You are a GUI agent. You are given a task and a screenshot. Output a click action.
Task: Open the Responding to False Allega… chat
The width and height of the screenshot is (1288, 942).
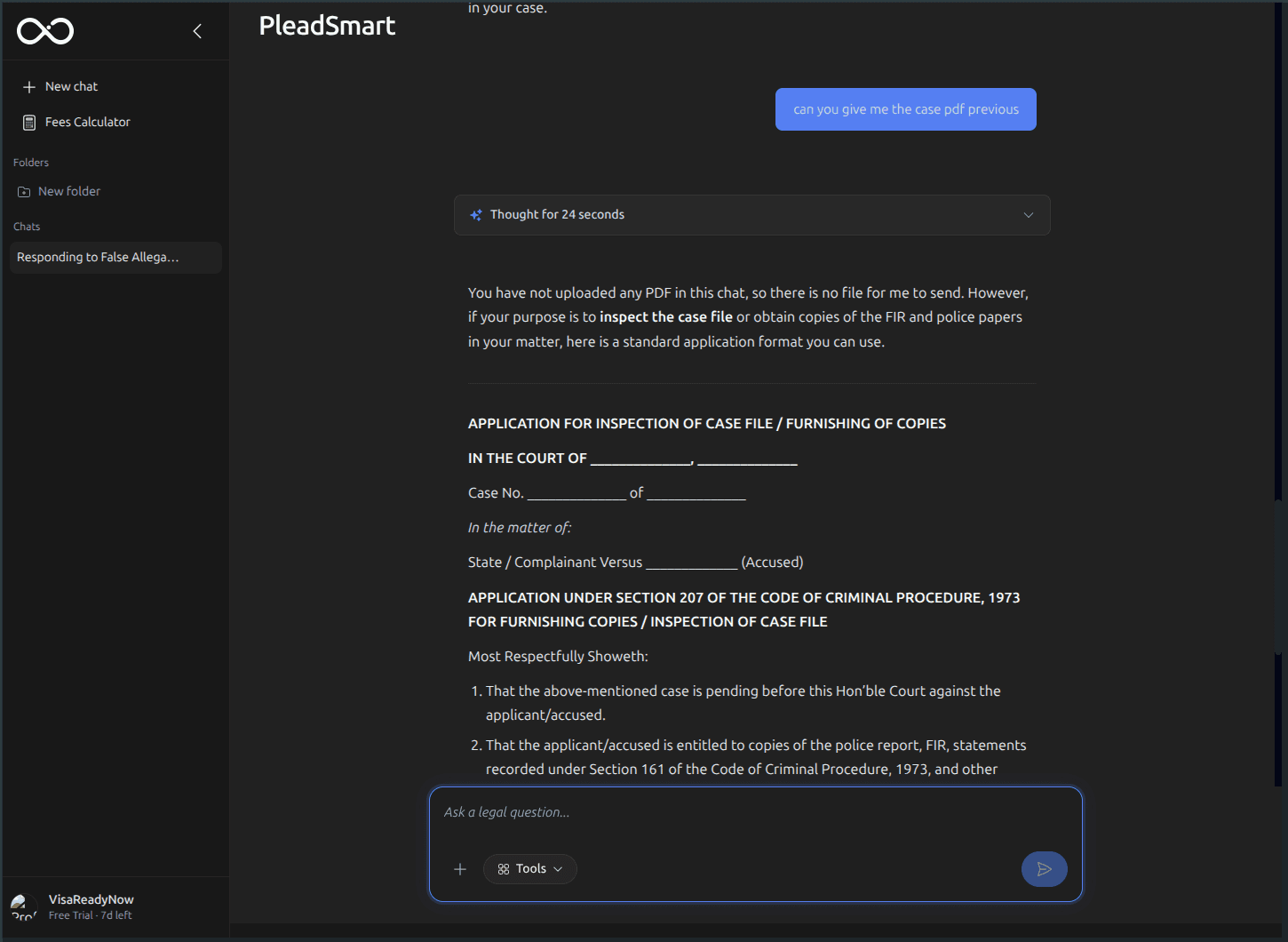(x=115, y=257)
